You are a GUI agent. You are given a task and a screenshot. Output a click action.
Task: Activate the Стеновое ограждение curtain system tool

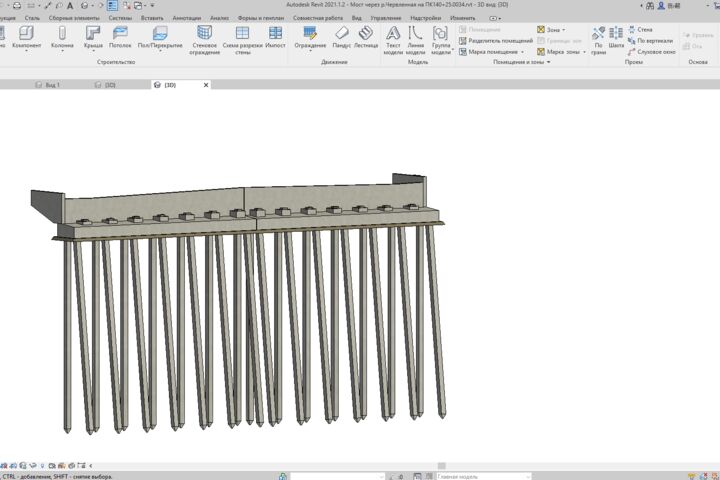click(x=204, y=40)
